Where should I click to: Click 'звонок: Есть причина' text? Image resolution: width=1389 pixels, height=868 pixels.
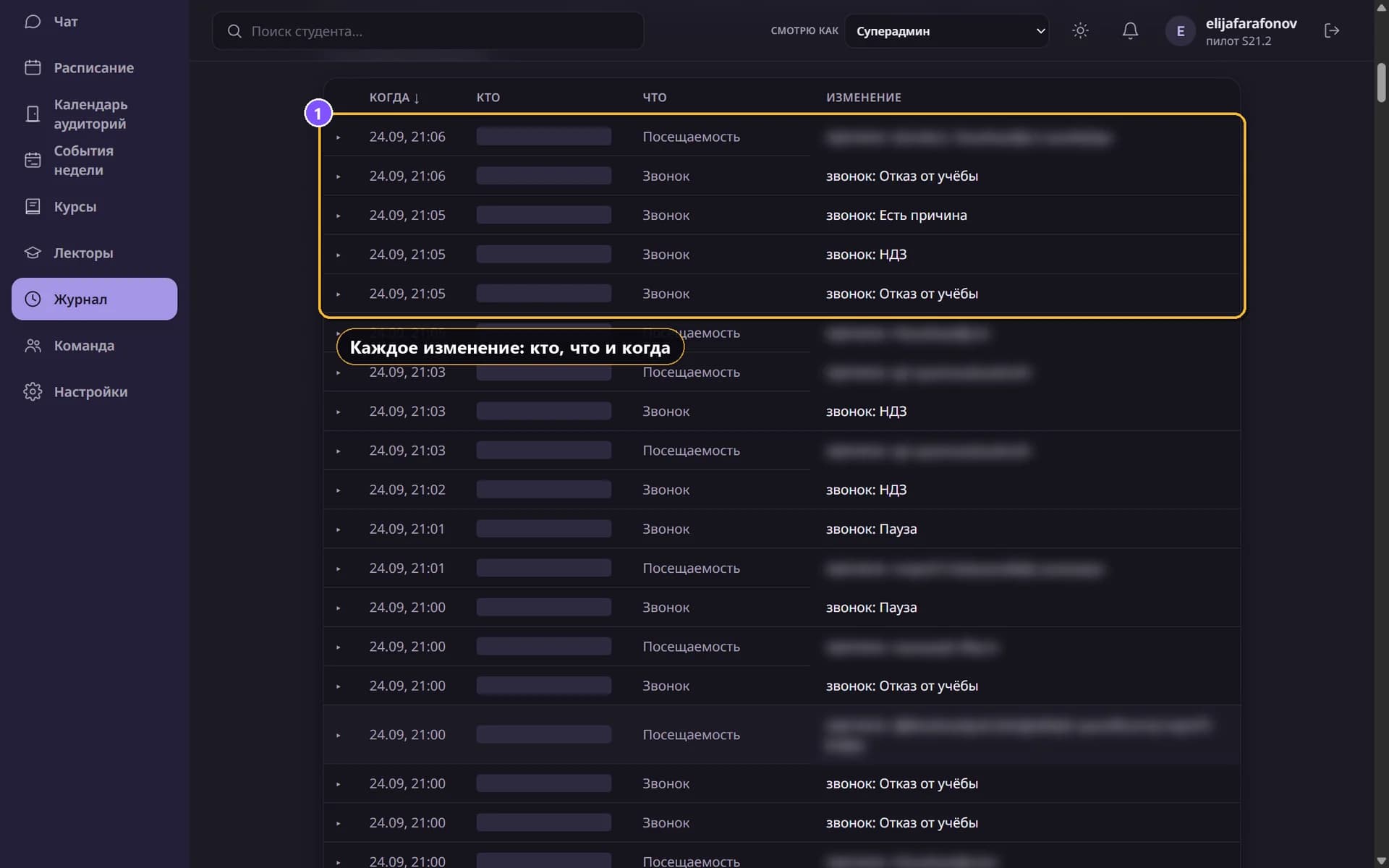[896, 216]
